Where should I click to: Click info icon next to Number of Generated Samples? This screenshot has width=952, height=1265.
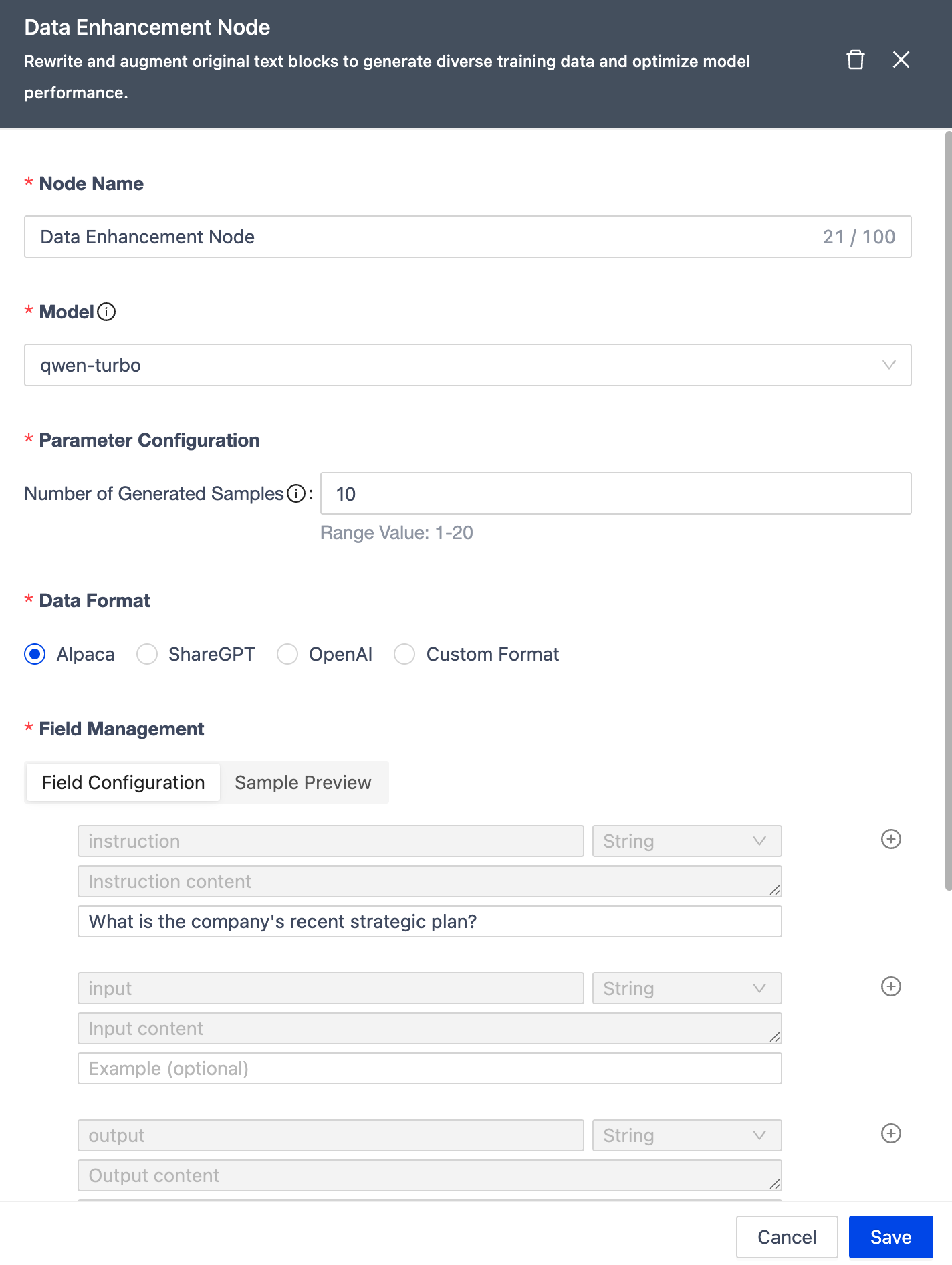(296, 493)
